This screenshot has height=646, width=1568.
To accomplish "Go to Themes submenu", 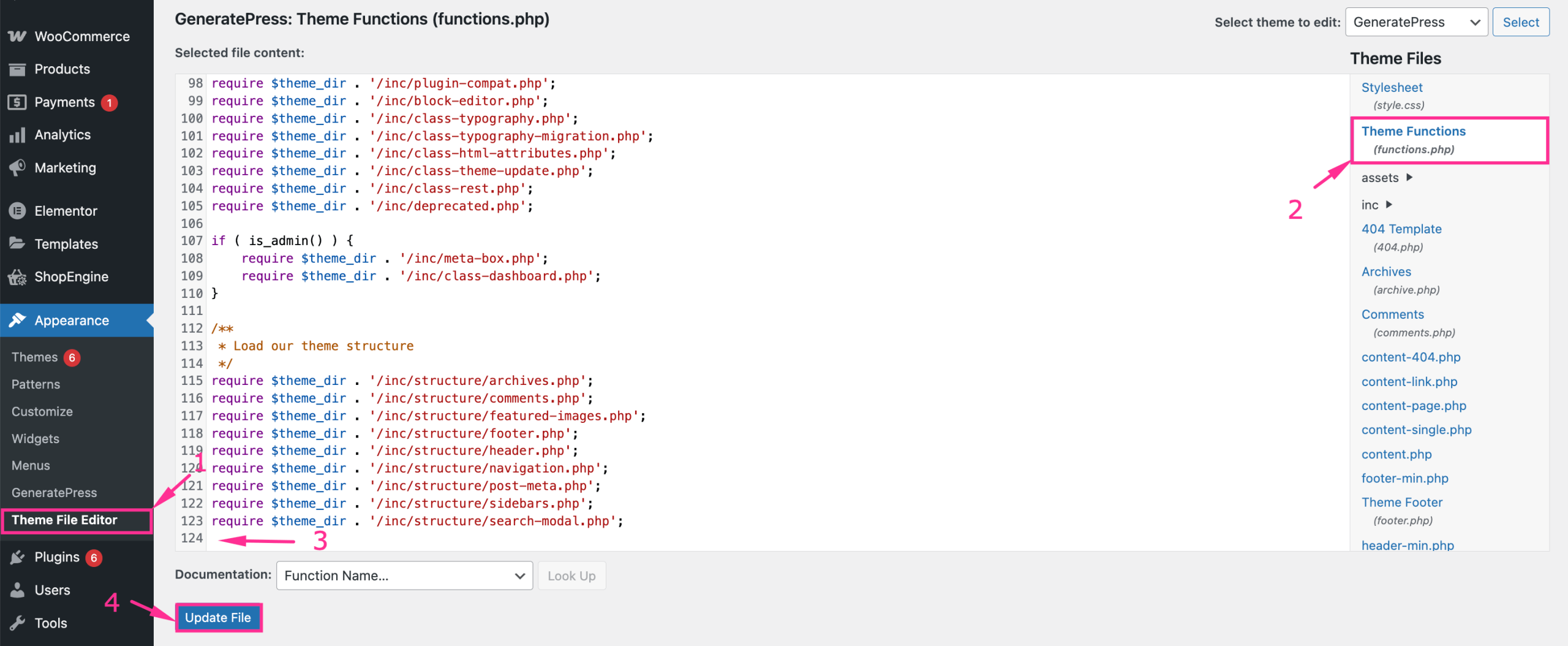I will (34, 357).
